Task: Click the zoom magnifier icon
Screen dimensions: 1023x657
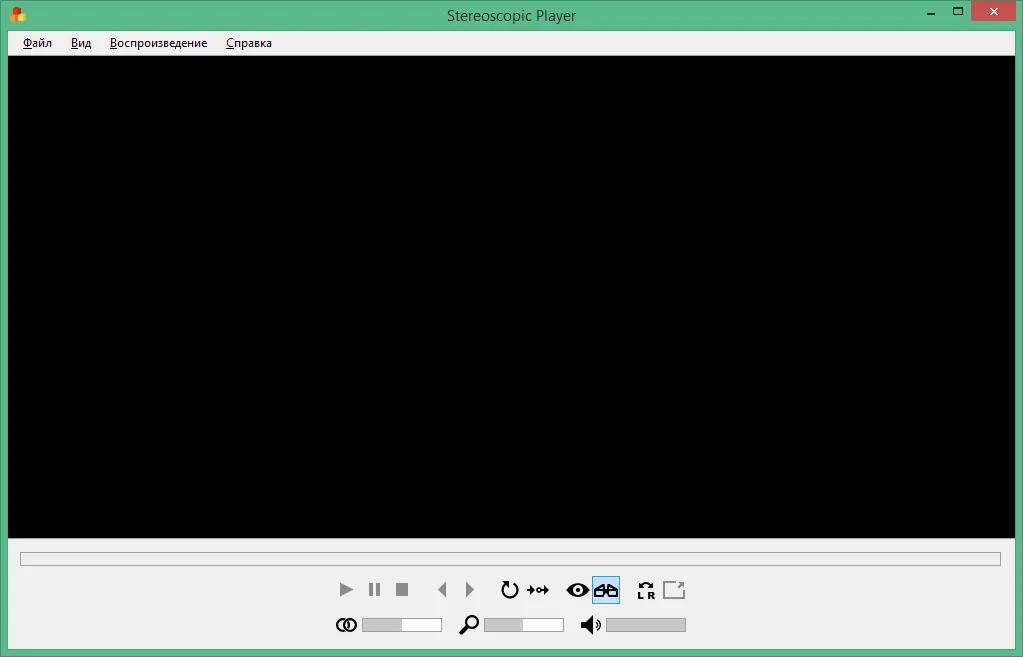Action: (468, 625)
